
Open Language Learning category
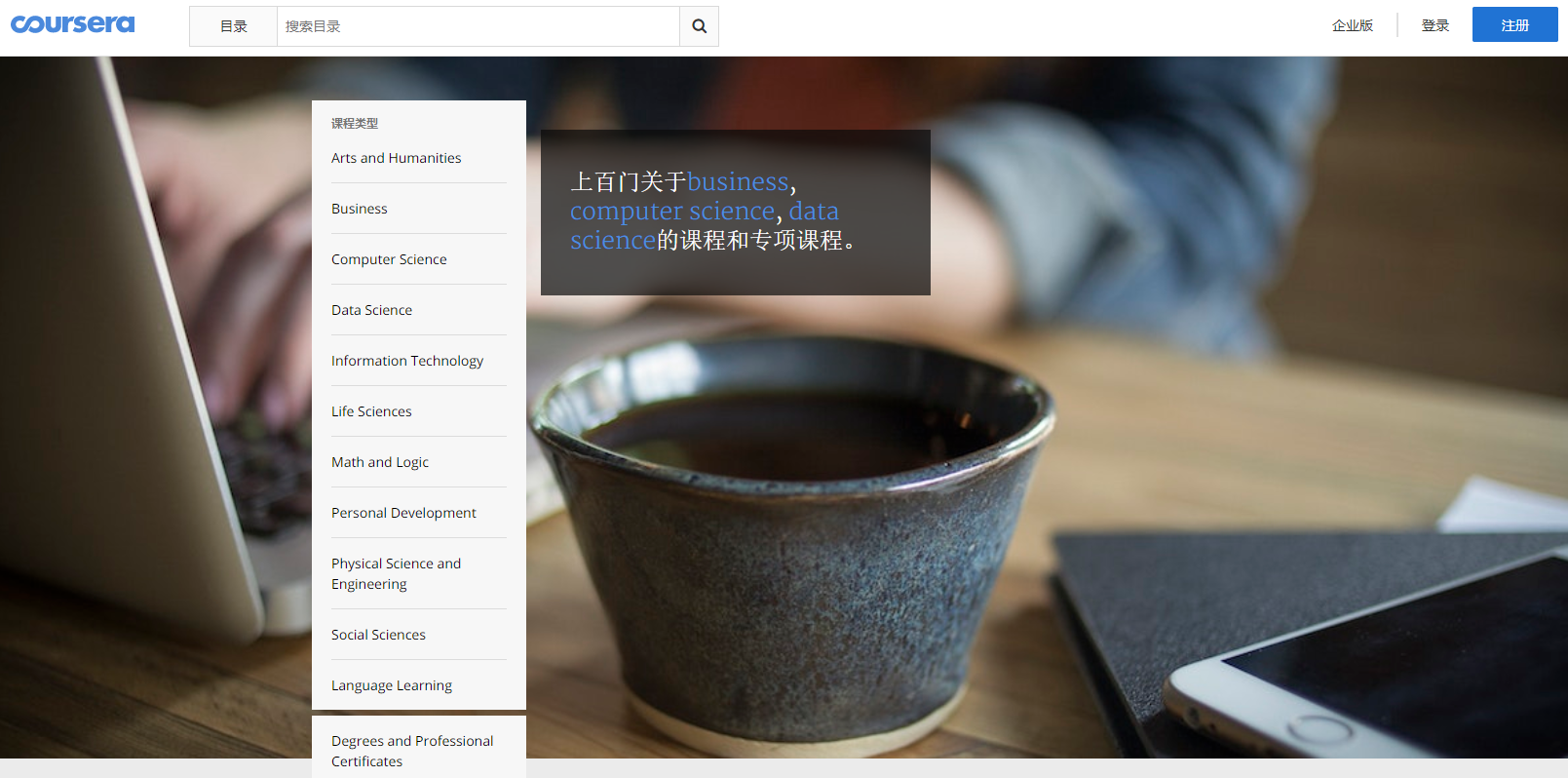(392, 685)
